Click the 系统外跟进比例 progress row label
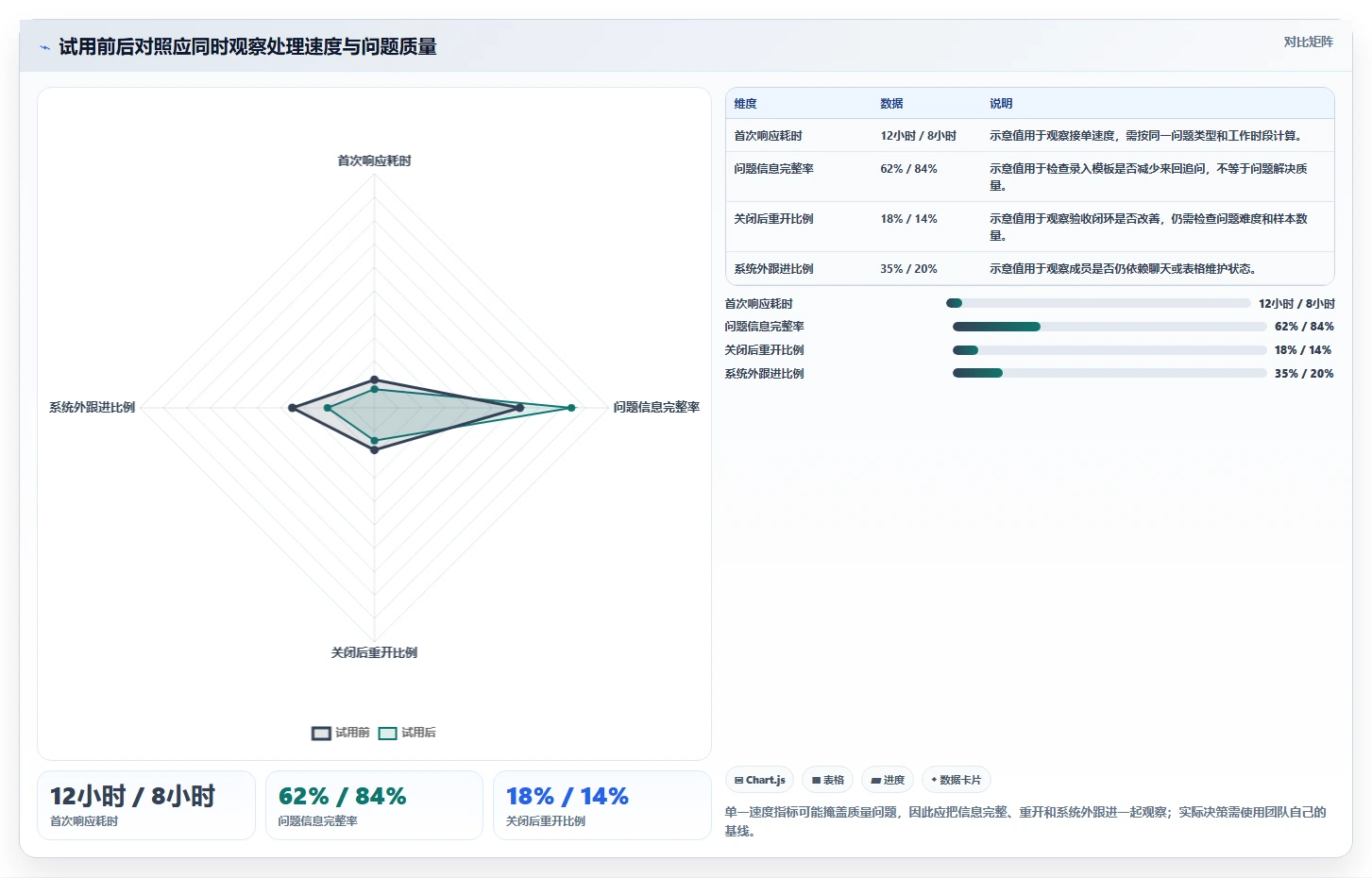Screen dimensions: 1372x878 click(764, 374)
